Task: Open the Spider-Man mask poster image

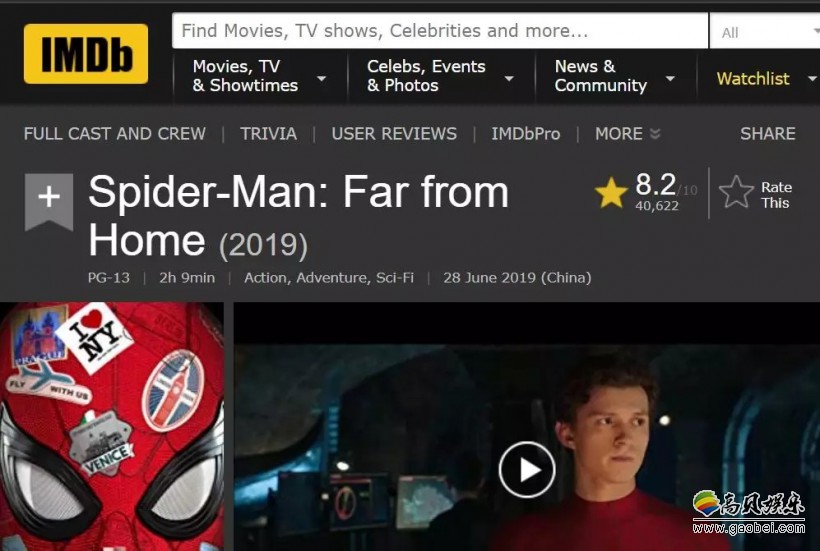Action: pos(112,427)
